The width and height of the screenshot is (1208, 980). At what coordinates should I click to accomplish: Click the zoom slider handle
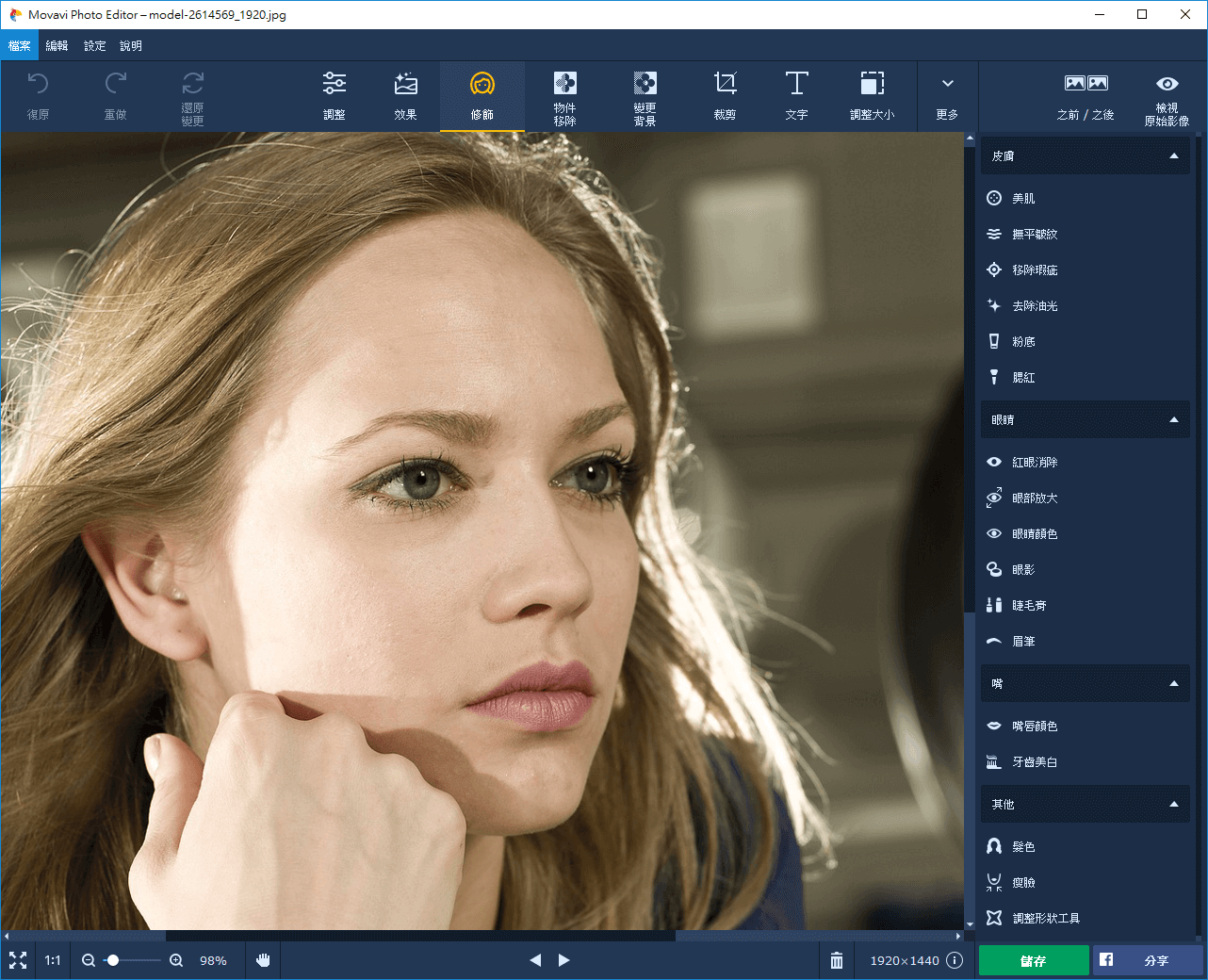coord(113,960)
